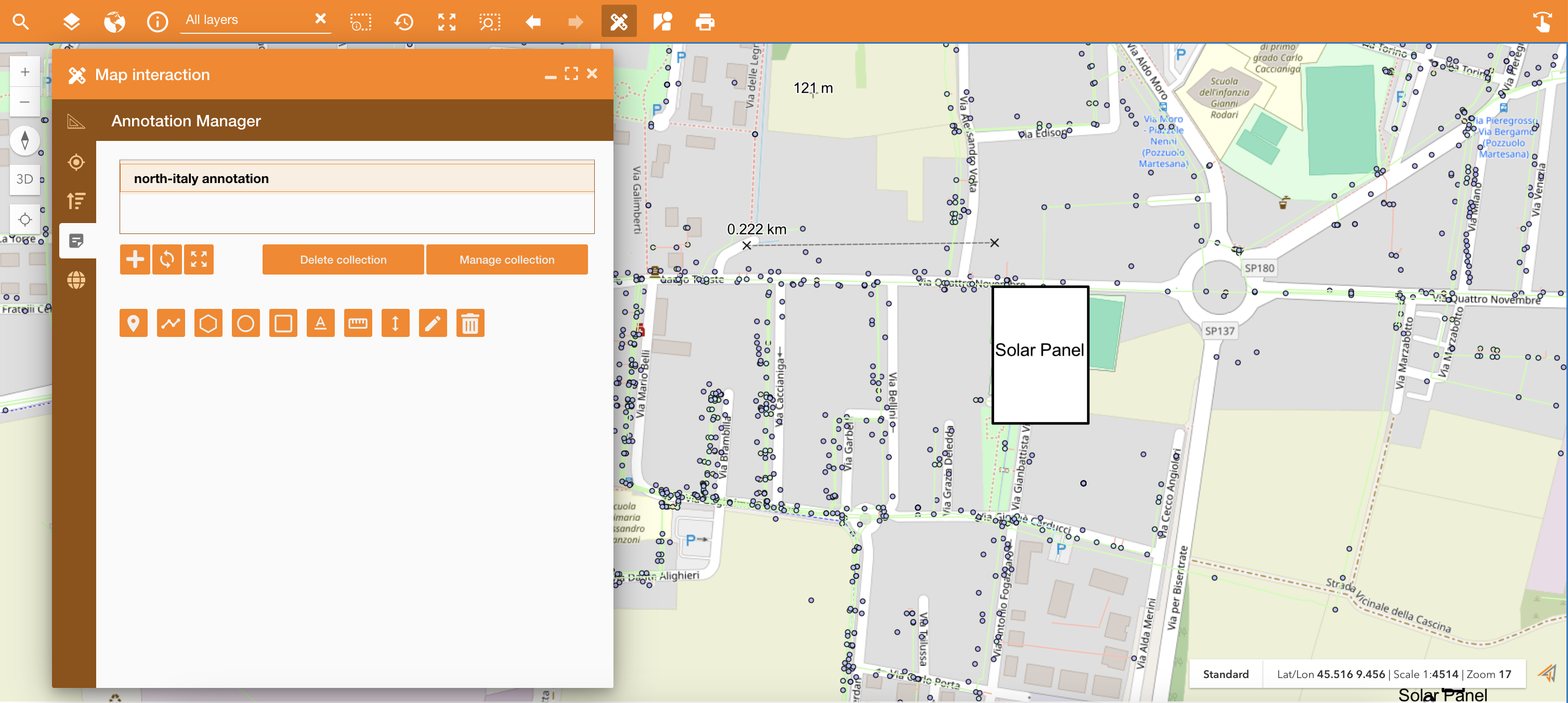Activate zoom to selection box icon
The width and height of the screenshot is (1568, 703).
click(x=489, y=22)
